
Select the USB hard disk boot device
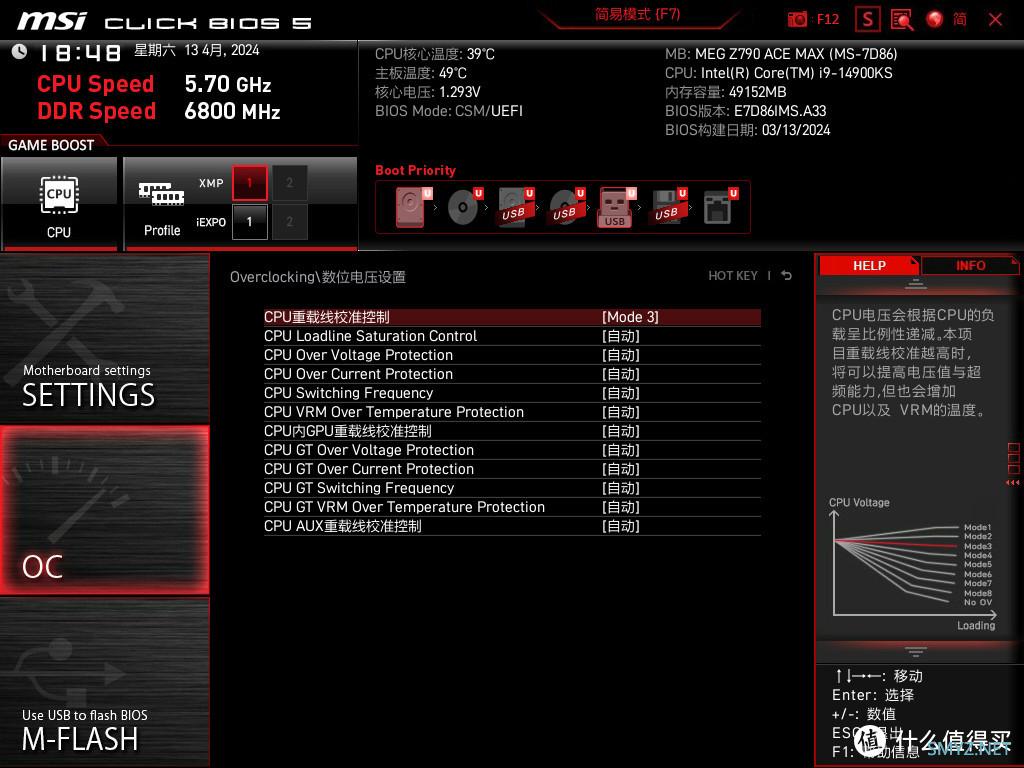point(516,206)
